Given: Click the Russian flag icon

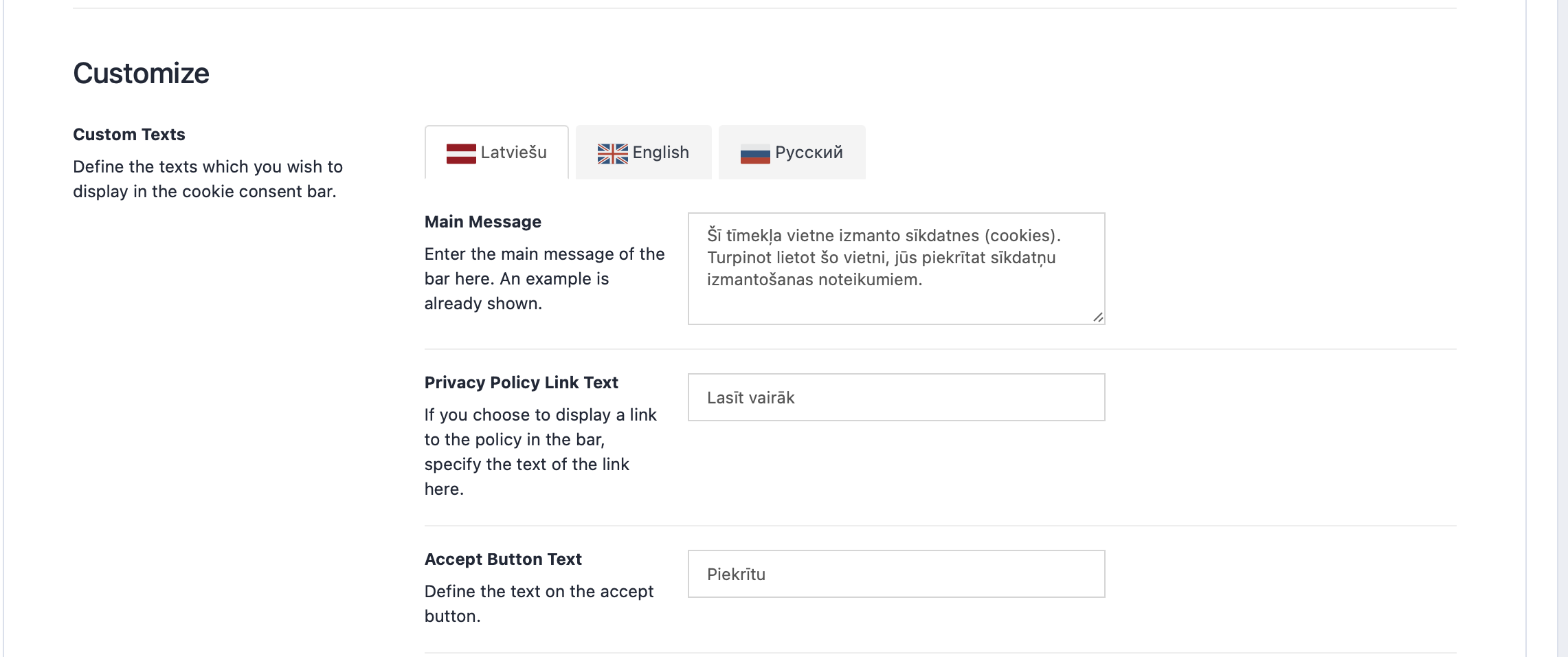Looking at the screenshot, I should (755, 154).
